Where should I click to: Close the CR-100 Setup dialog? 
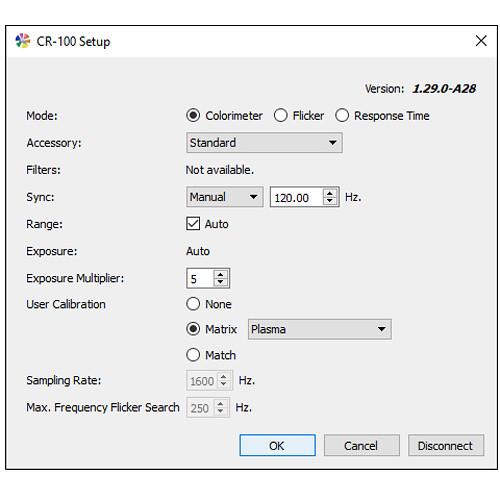point(481,41)
